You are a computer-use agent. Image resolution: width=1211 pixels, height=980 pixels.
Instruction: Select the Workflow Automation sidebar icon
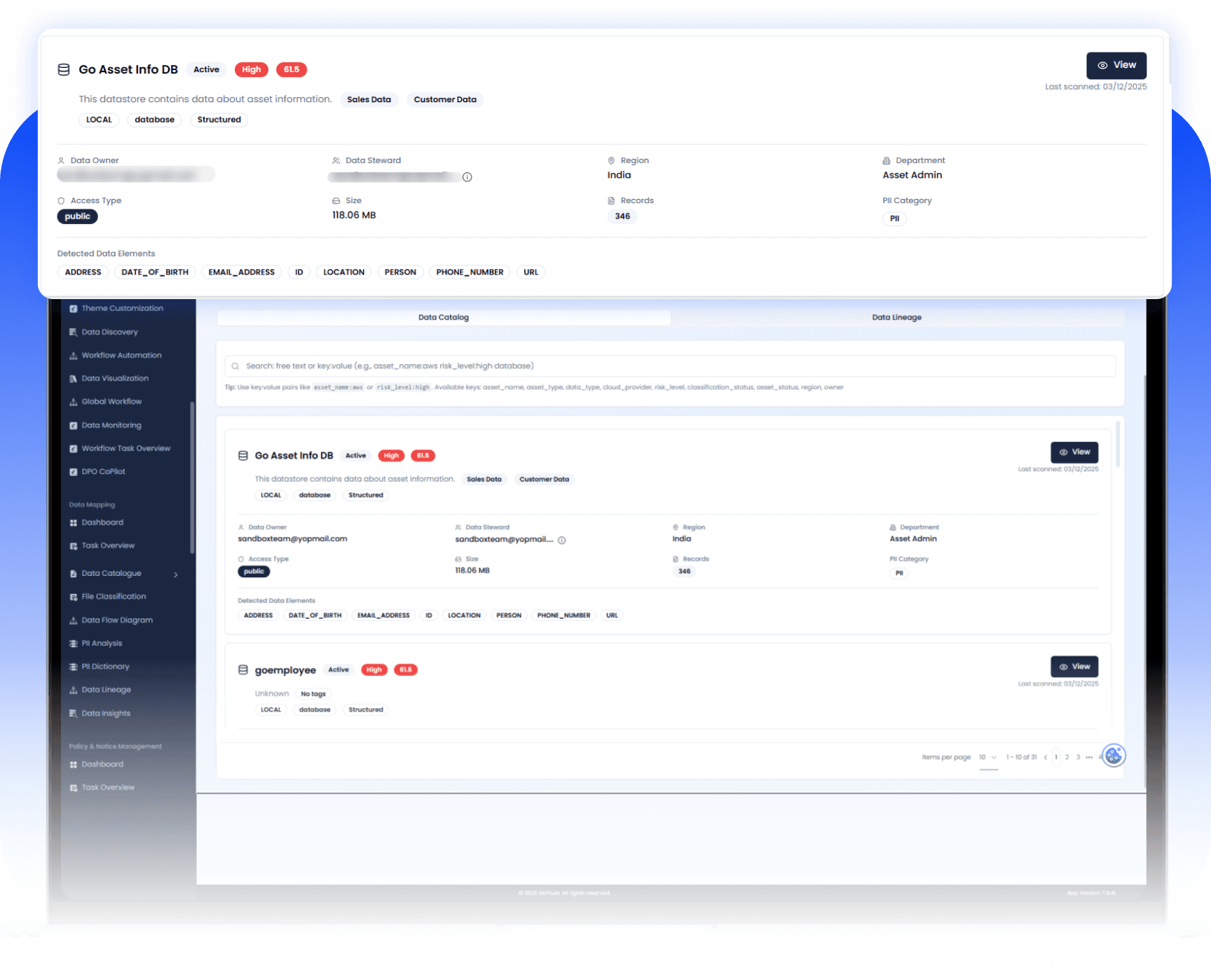pos(74,356)
